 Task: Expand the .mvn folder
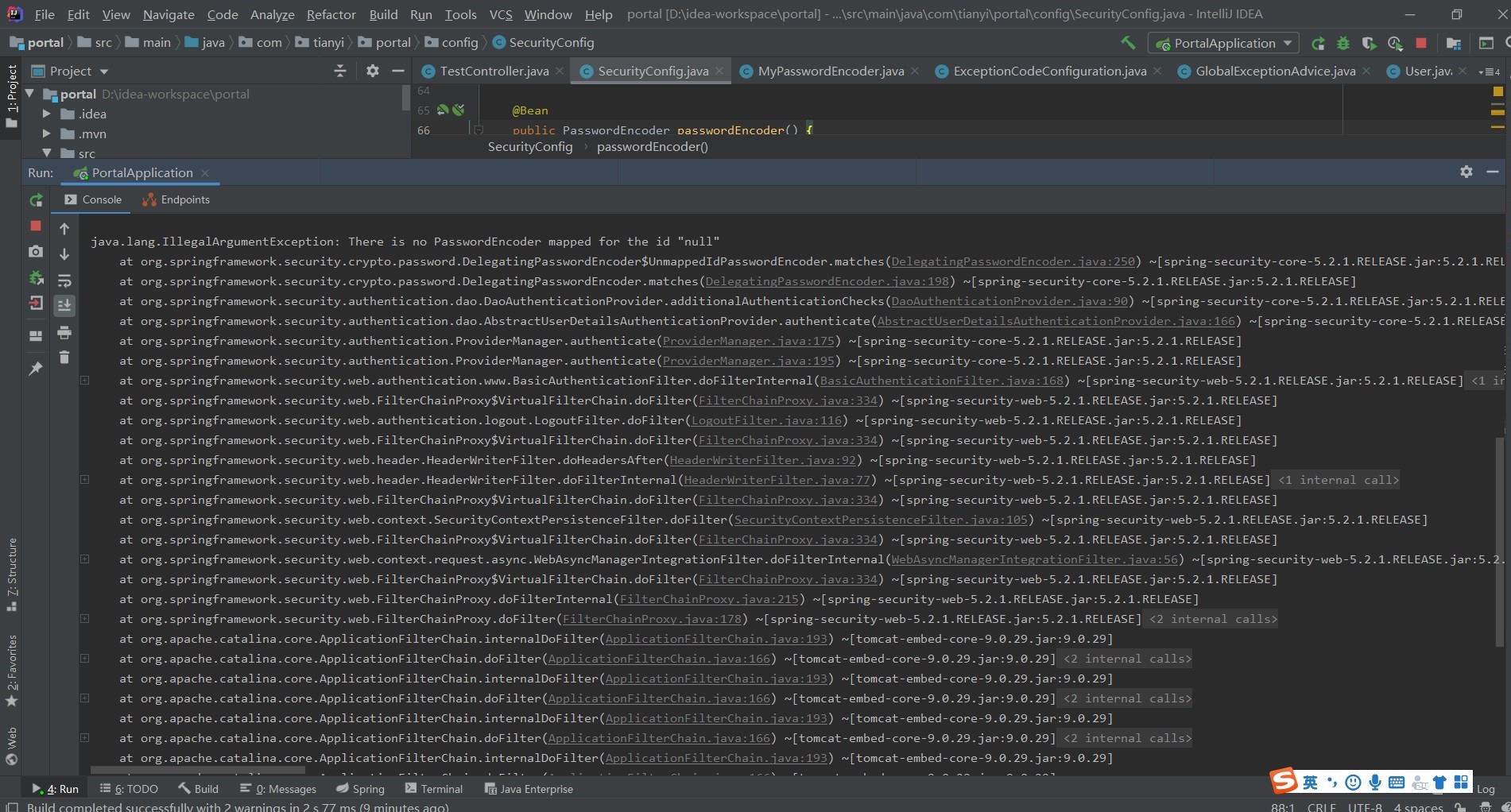[x=46, y=133]
